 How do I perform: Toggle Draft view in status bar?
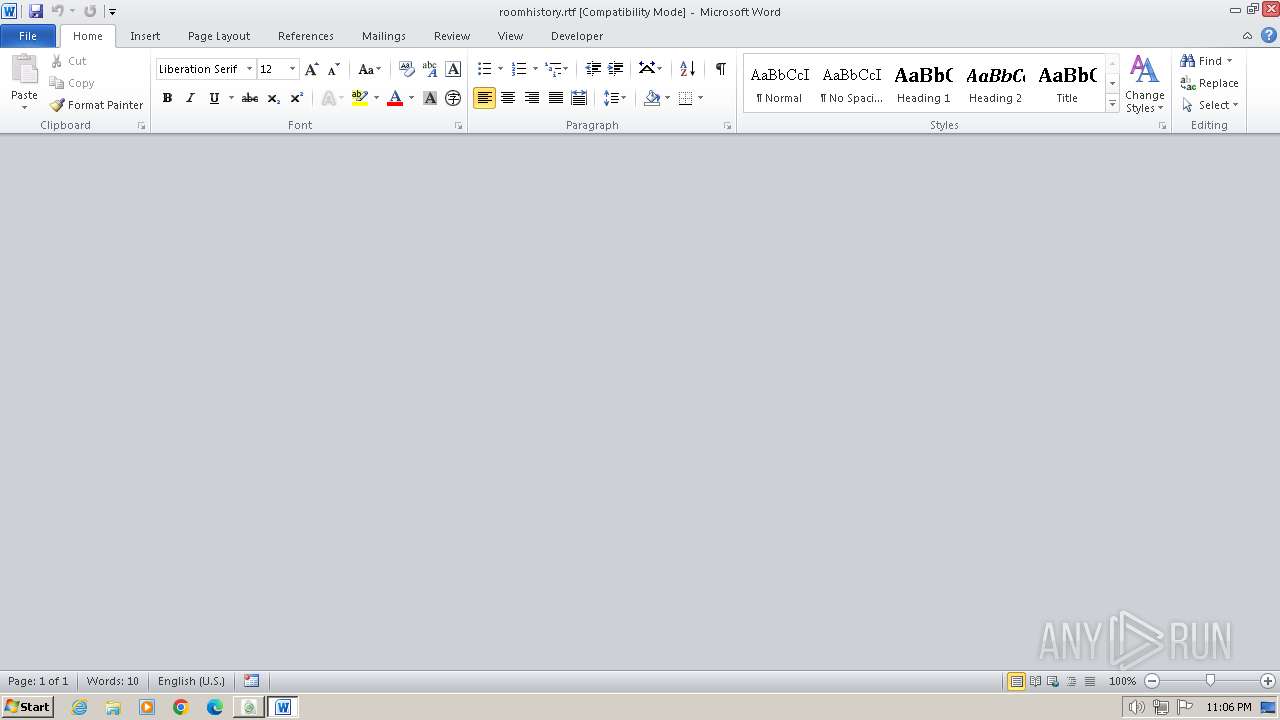1090,681
